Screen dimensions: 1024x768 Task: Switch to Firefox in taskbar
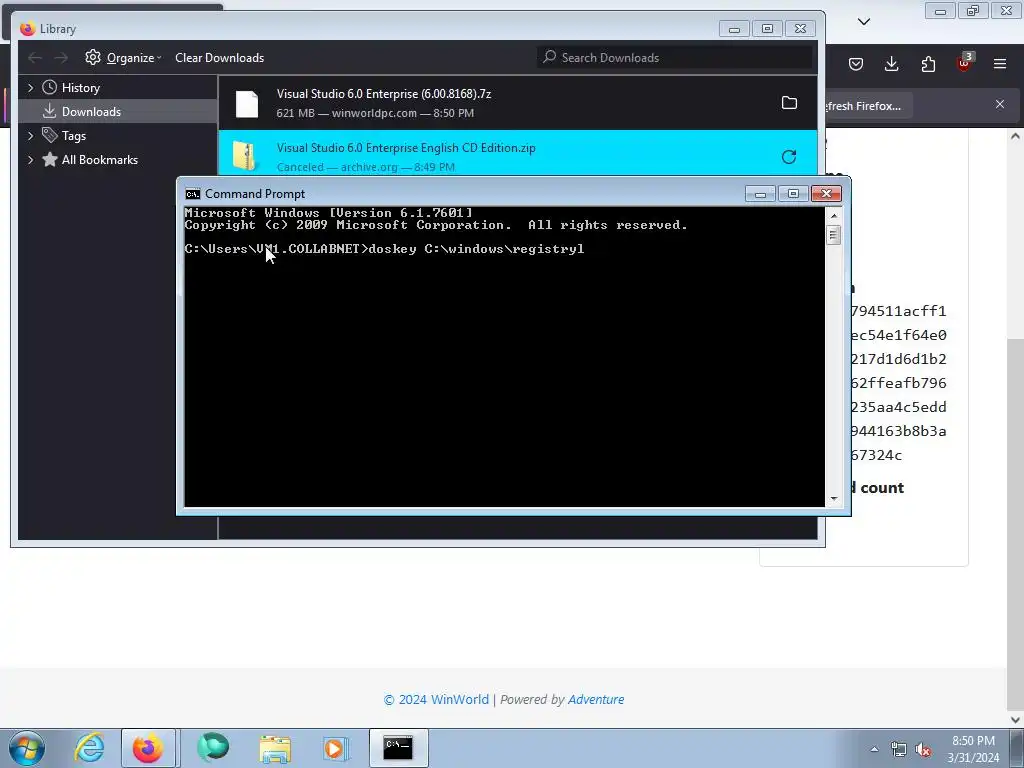148,748
